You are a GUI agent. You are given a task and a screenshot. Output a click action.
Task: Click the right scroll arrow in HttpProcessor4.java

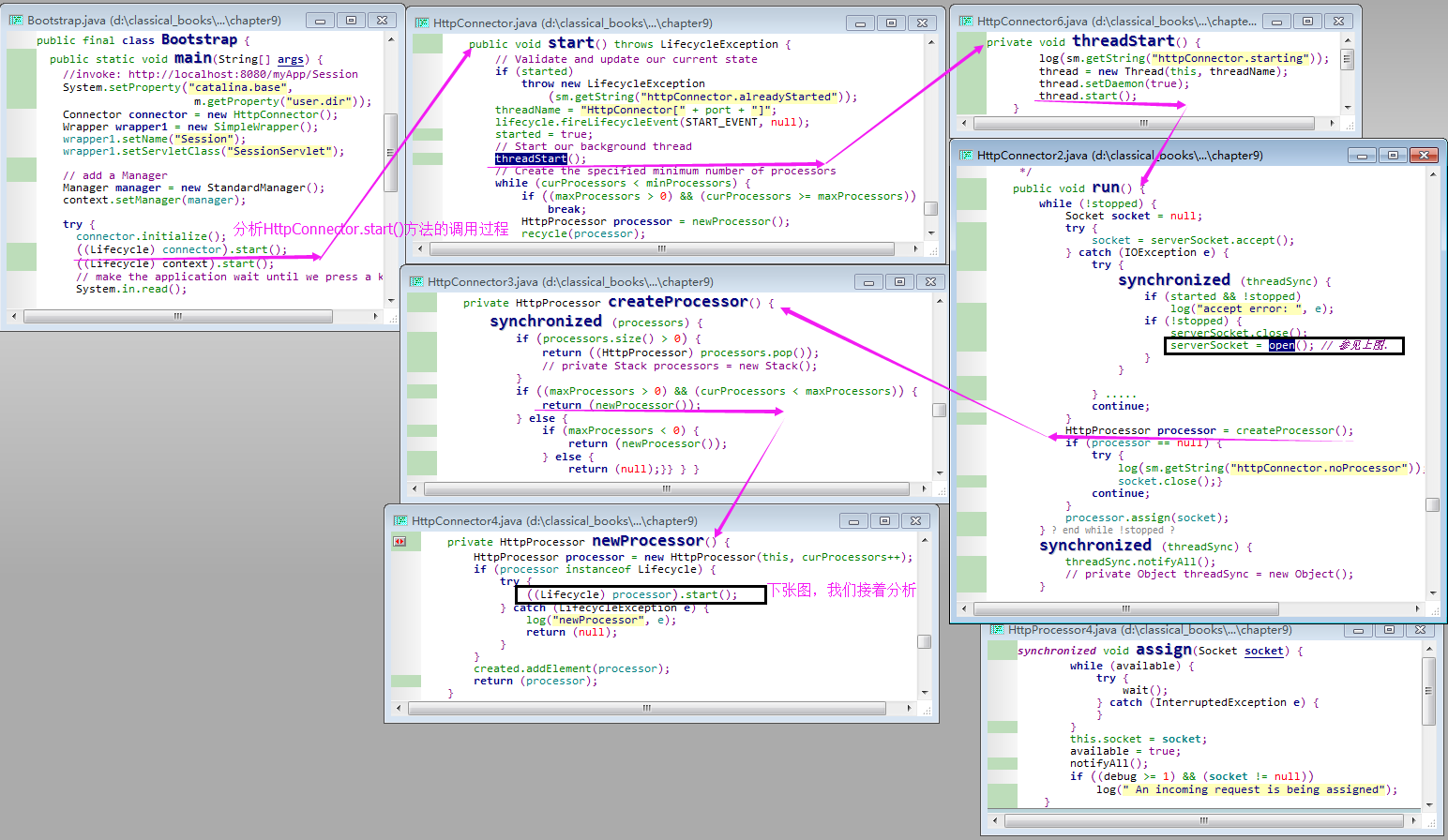(1414, 820)
